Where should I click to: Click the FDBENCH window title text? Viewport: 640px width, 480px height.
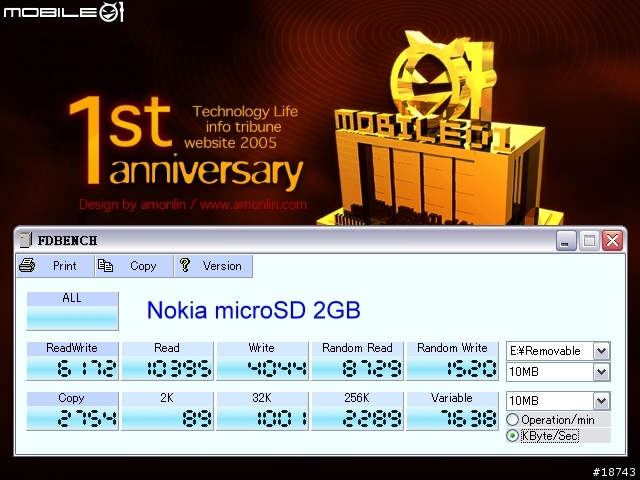point(67,240)
